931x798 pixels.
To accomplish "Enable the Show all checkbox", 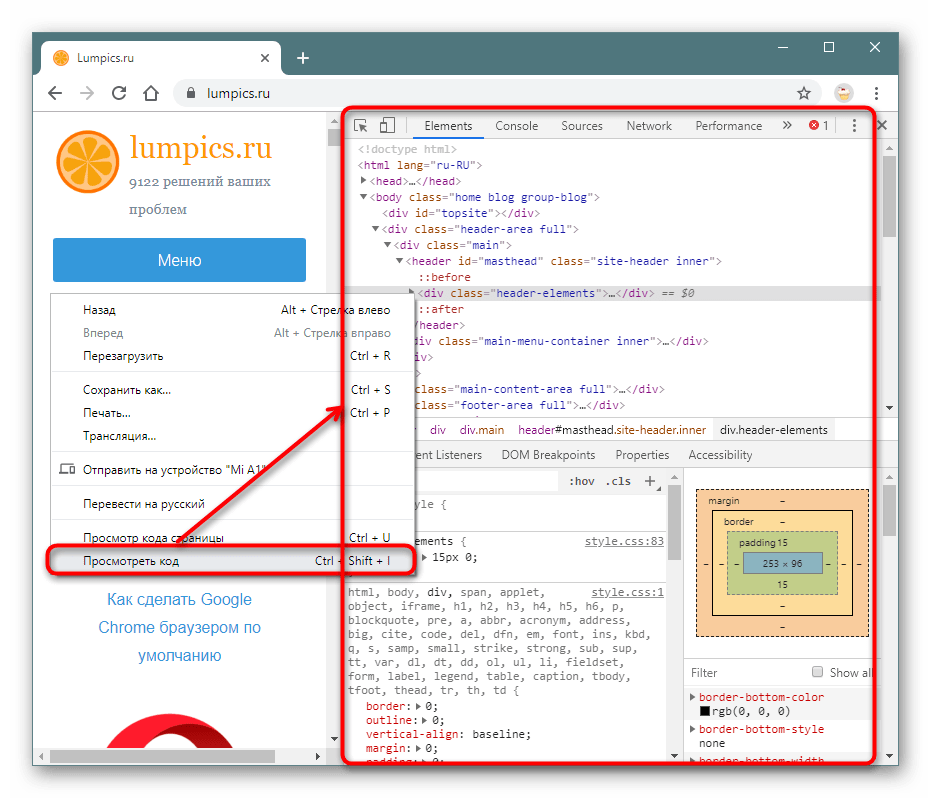I will click(x=818, y=672).
